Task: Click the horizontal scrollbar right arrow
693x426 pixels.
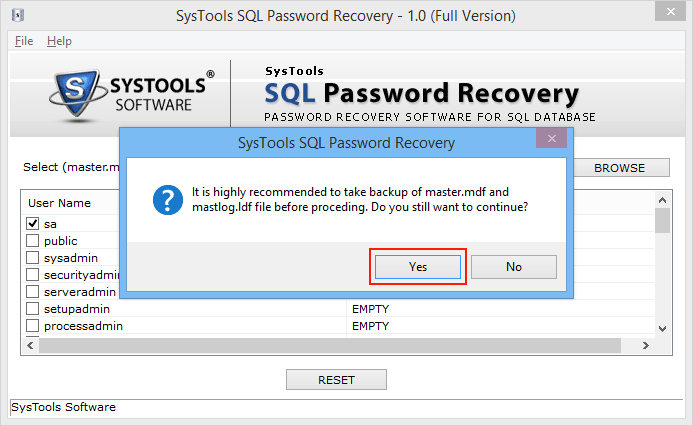Action: click(646, 346)
